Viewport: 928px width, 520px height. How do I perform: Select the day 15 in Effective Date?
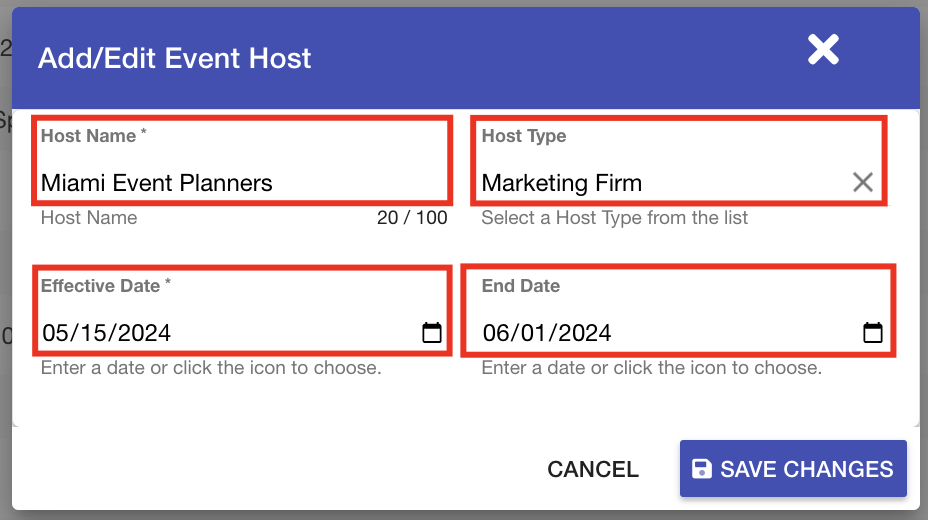94,333
